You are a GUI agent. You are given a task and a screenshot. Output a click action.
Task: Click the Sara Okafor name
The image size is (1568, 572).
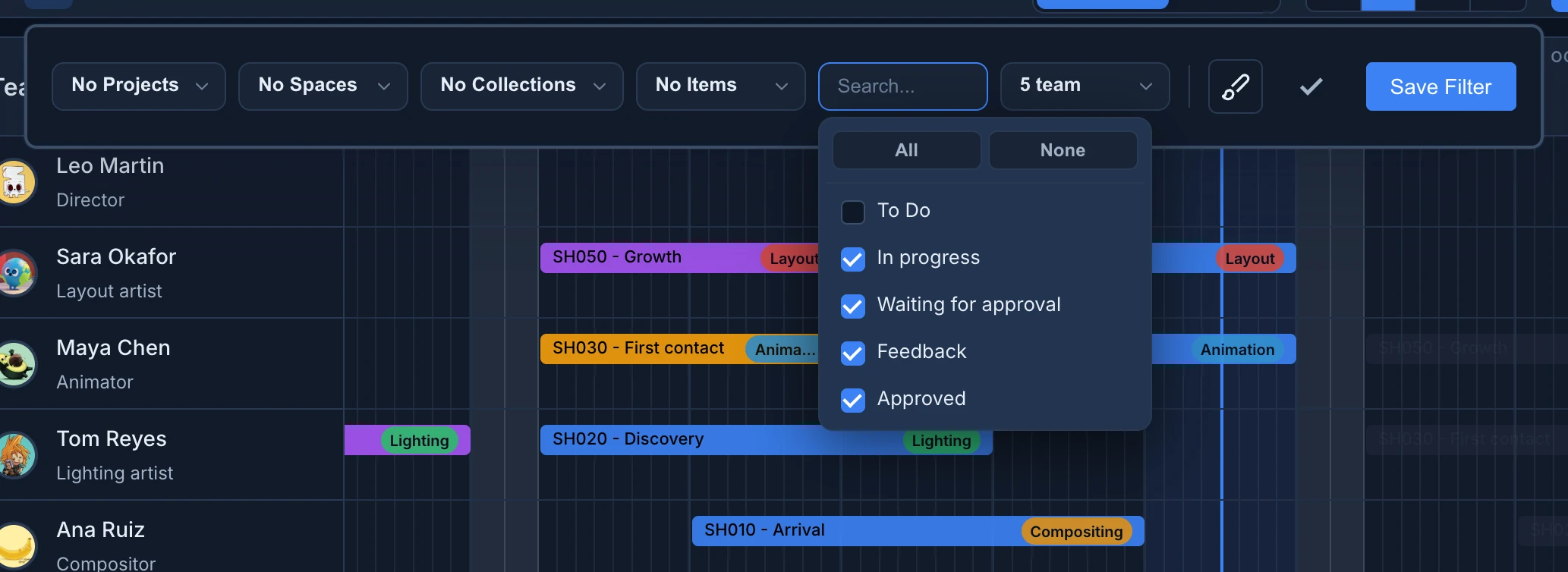tap(116, 256)
